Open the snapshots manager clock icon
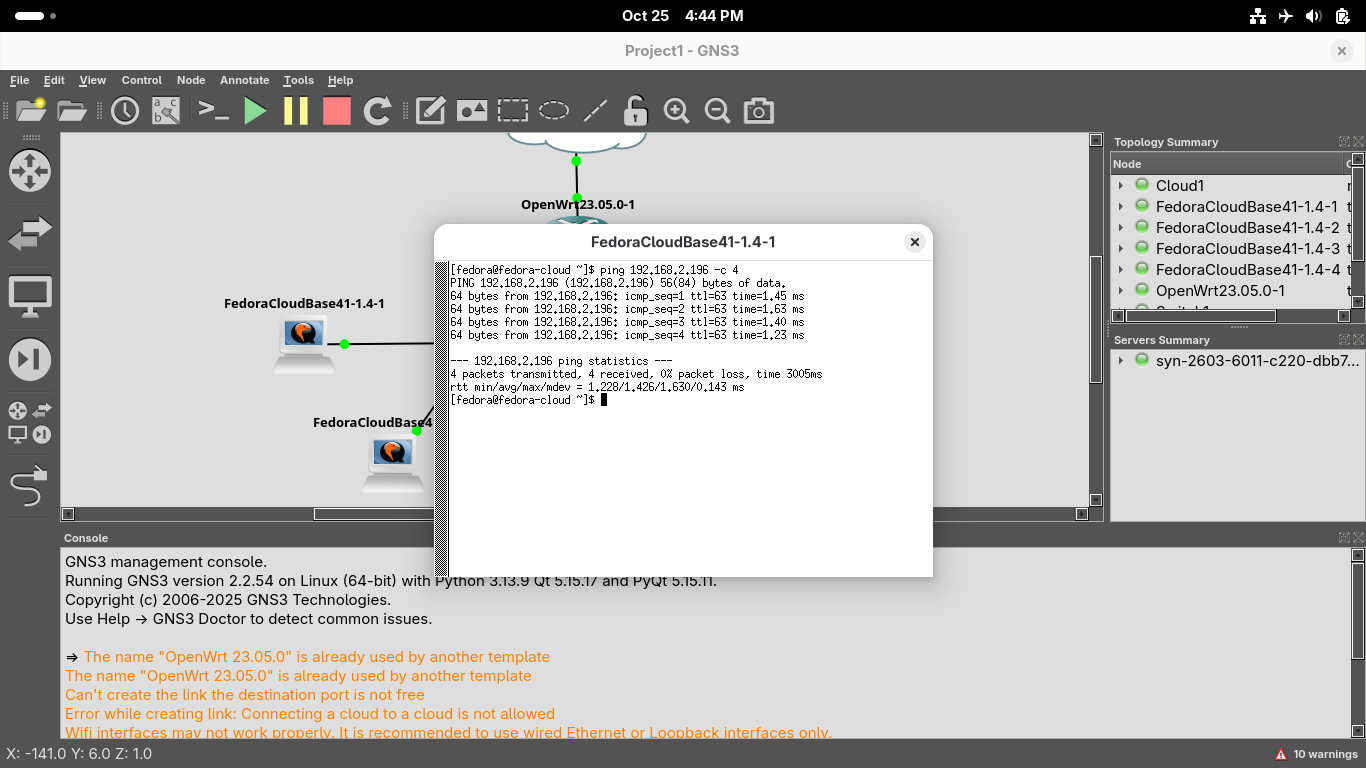This screenshot has width=1366, height=768. coord(125,111)
